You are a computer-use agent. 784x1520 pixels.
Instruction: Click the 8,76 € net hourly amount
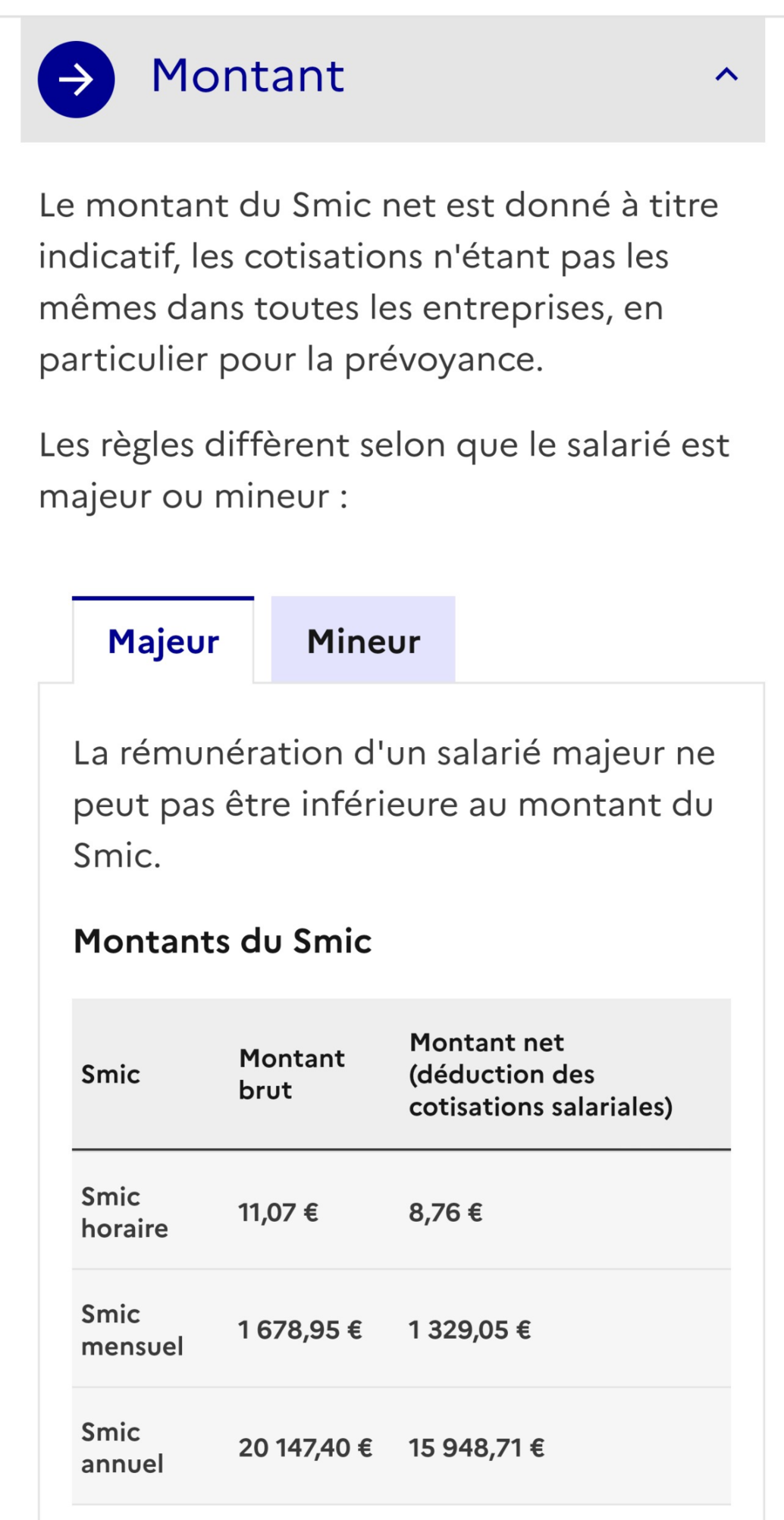point(446,1213)
